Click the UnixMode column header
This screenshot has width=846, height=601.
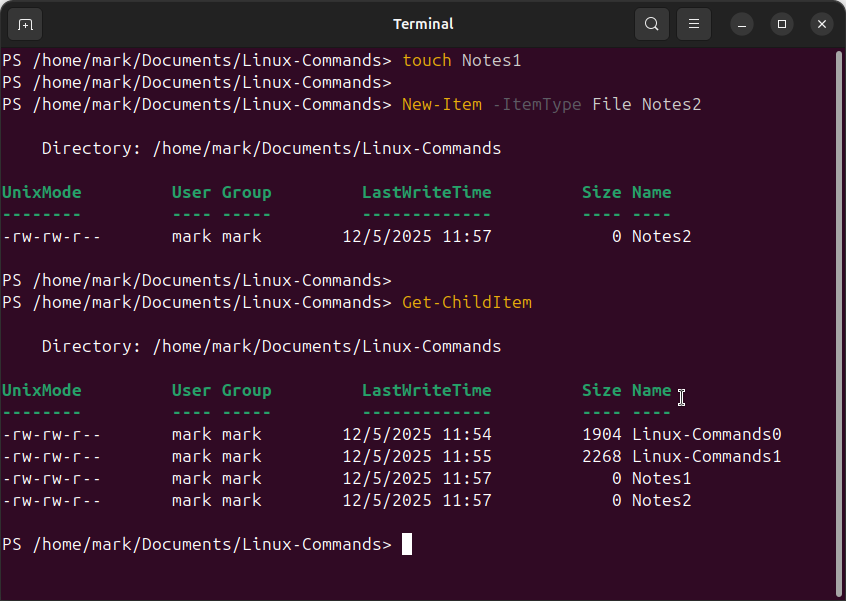coord(41,390)
